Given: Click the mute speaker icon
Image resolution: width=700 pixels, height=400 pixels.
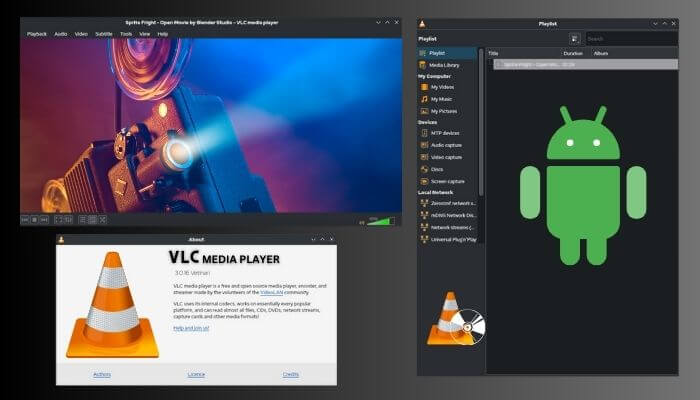Looking at the screenshot, I should coord(361,221).
